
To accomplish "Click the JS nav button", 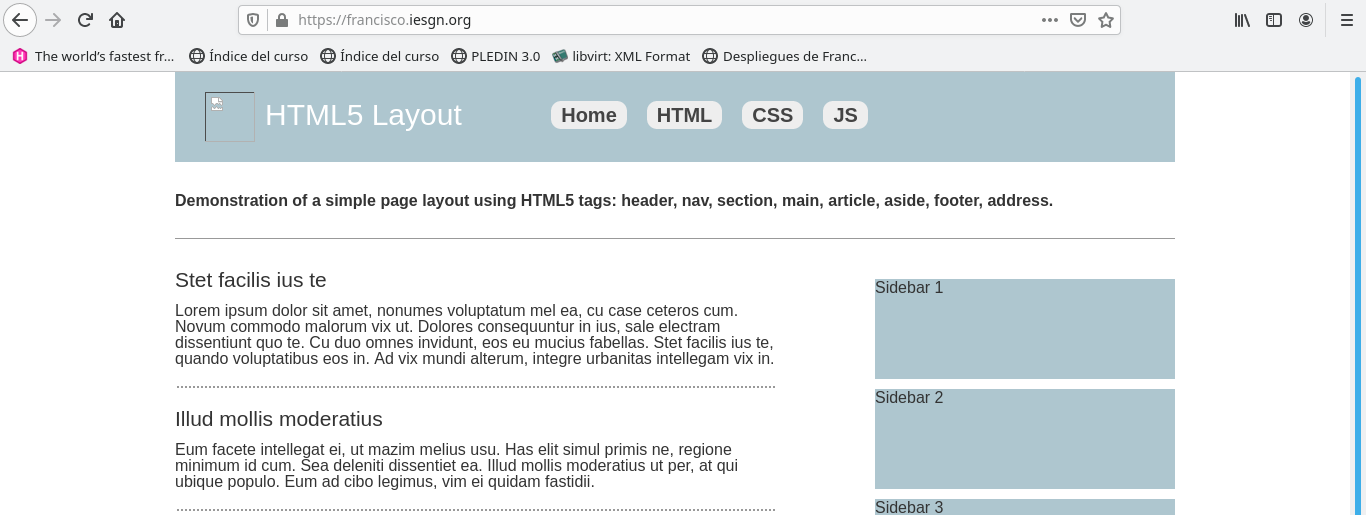I will pyautogui.click(x=845, y=115).
